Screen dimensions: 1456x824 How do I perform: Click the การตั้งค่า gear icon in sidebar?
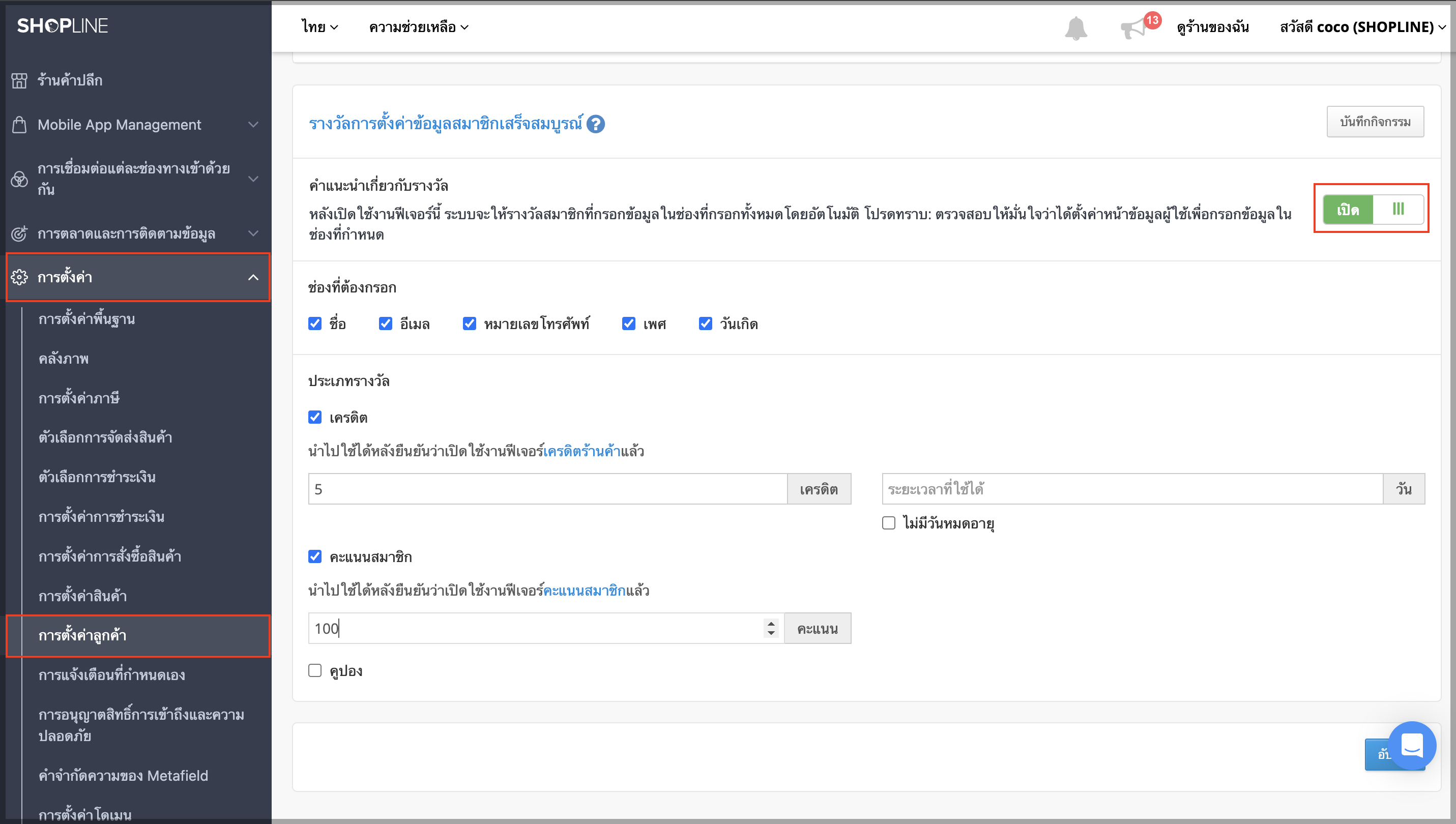click(19, 277)
